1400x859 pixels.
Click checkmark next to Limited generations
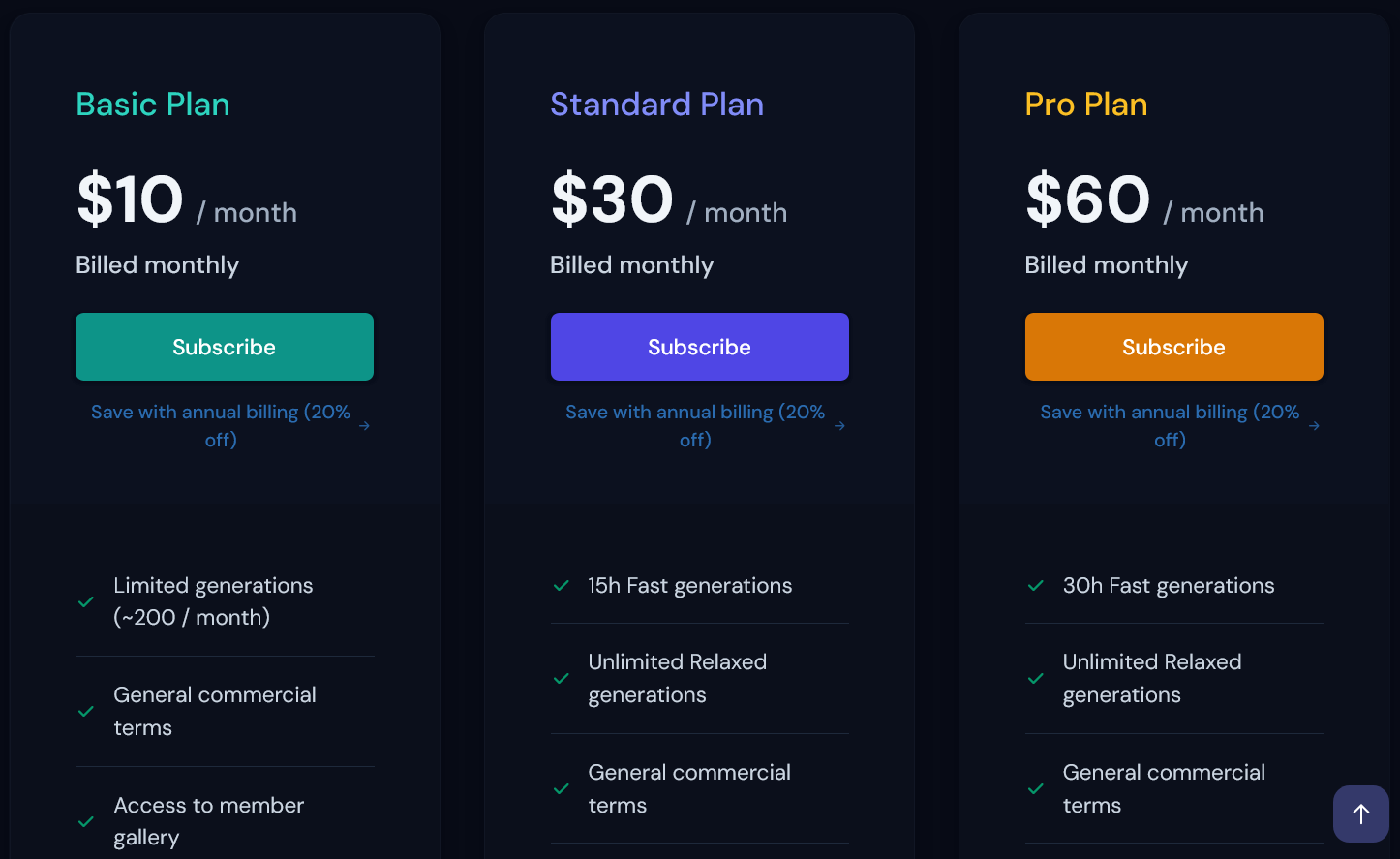tap(86, 602)
